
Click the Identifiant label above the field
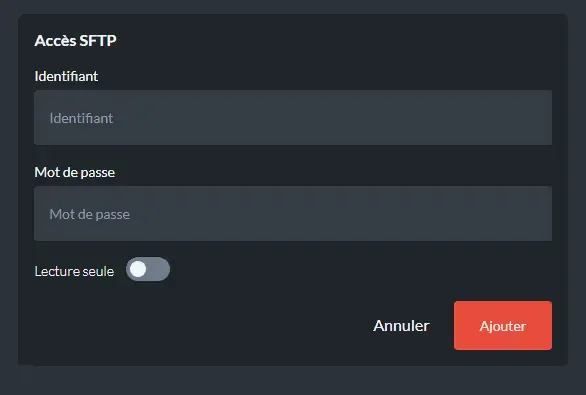pos(66,76)
